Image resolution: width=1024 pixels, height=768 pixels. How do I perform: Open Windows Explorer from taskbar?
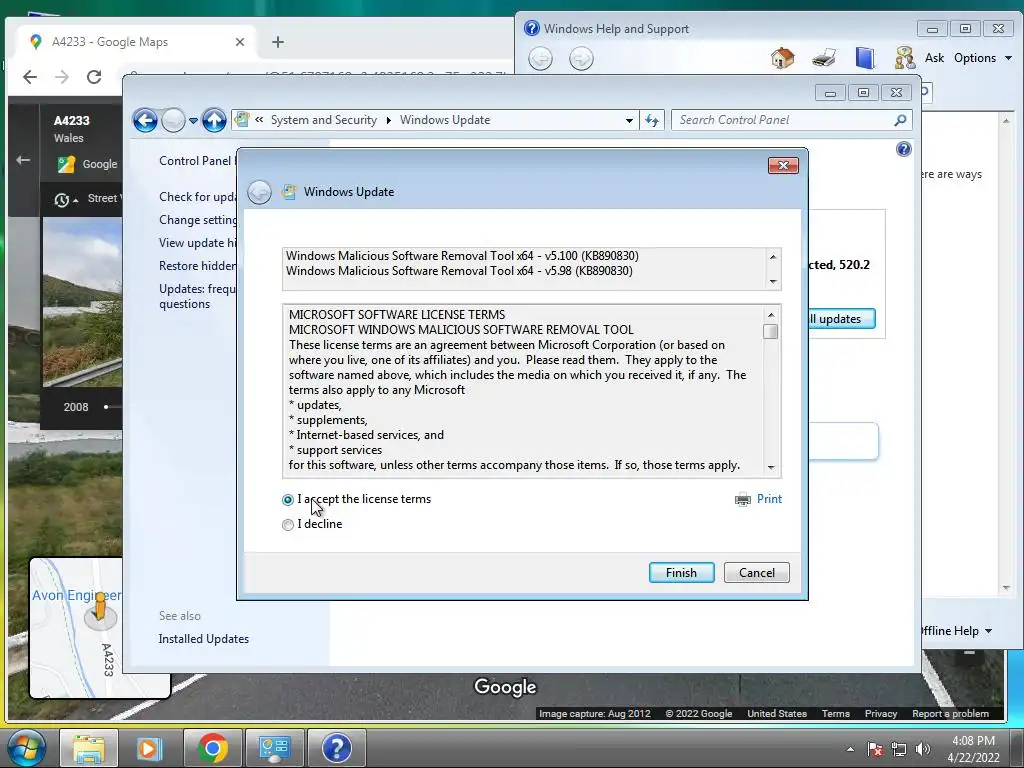88,748
